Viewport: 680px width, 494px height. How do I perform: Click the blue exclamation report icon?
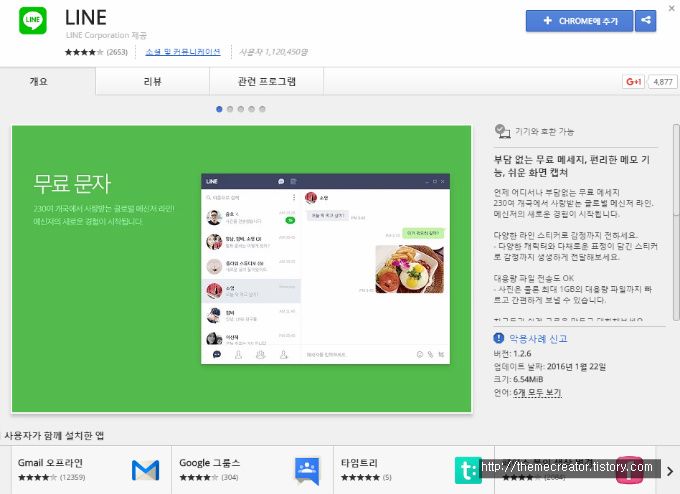click(499, 338)
